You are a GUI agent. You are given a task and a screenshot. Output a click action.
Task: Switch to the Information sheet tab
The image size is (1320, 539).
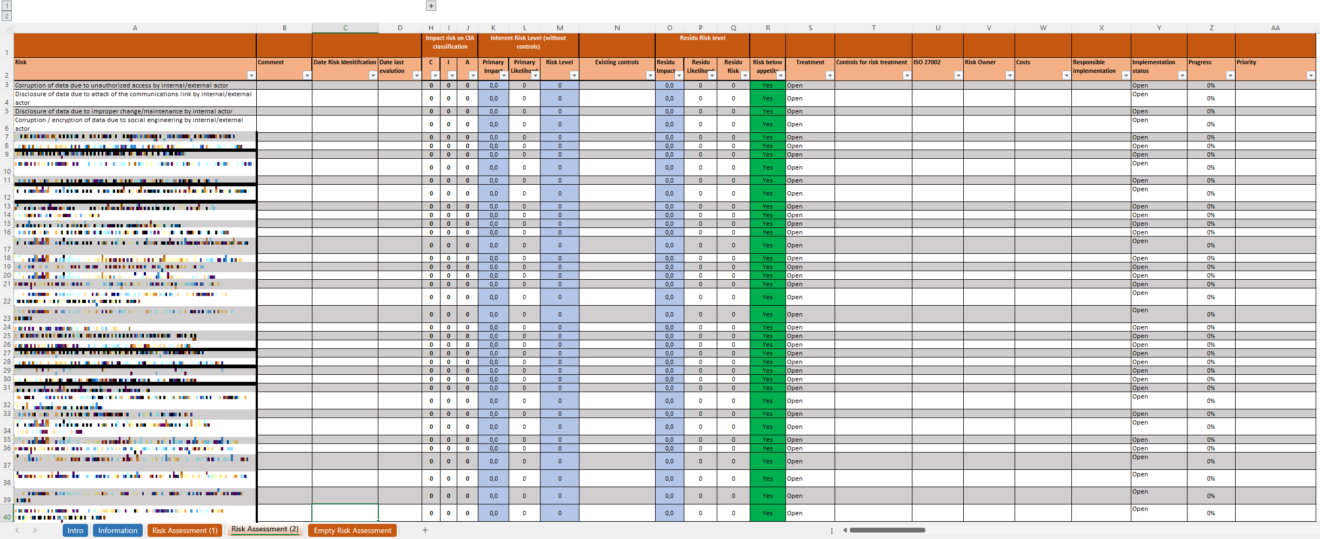[118, 530]
